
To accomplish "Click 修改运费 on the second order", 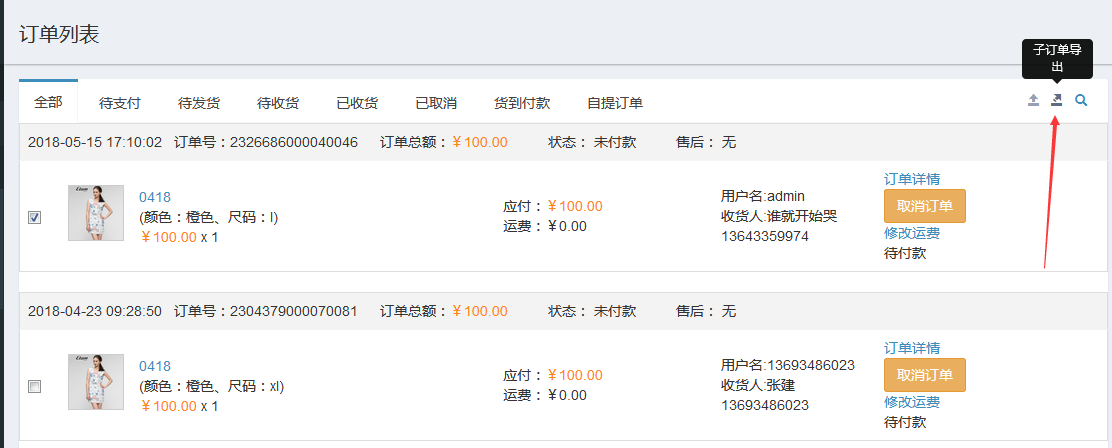I will (x=911, y=401).
